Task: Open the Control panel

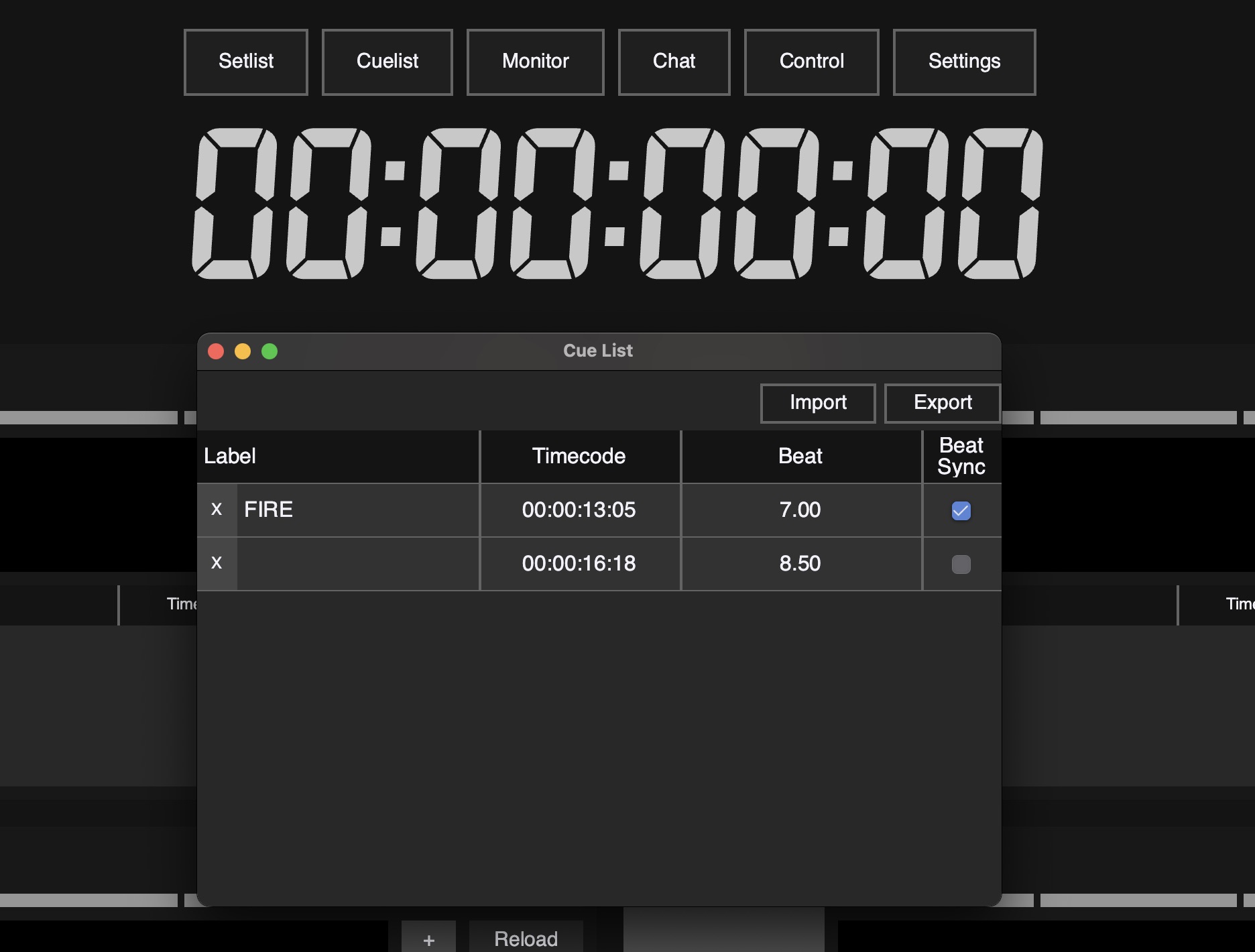Action: (812, 62)
